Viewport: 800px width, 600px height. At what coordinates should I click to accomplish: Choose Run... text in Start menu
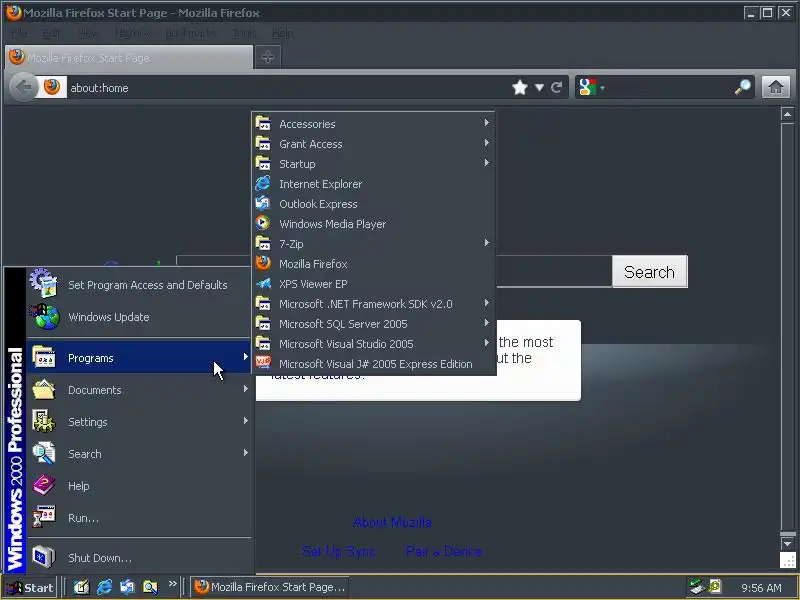83,518
